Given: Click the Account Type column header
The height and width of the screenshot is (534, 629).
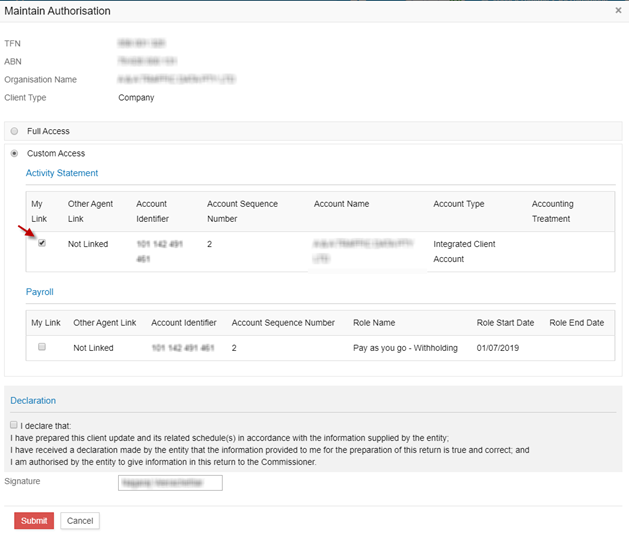Looking at the screenshot, I should coord(458,204).
